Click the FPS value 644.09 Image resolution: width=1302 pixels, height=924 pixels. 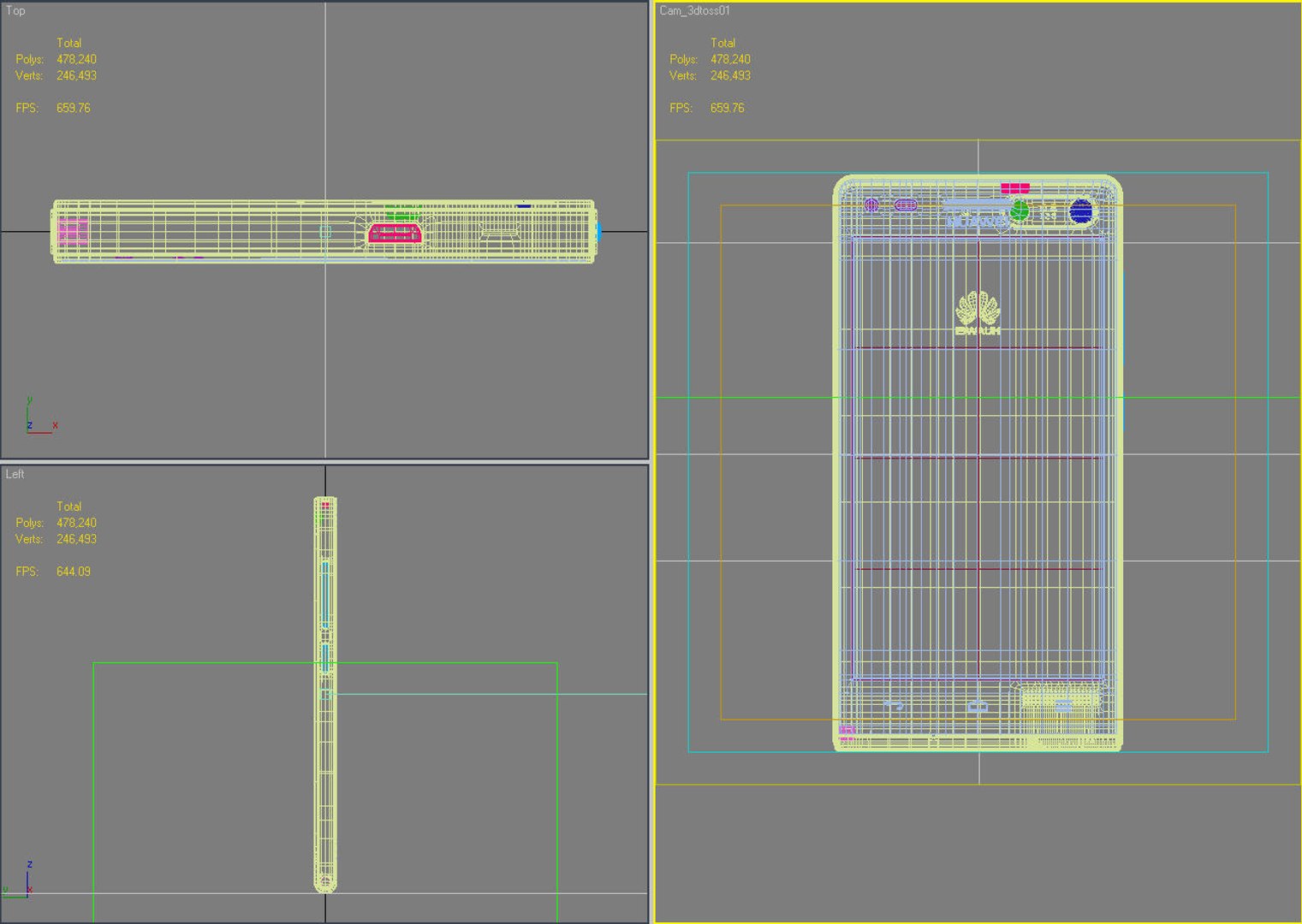[74, 572]
